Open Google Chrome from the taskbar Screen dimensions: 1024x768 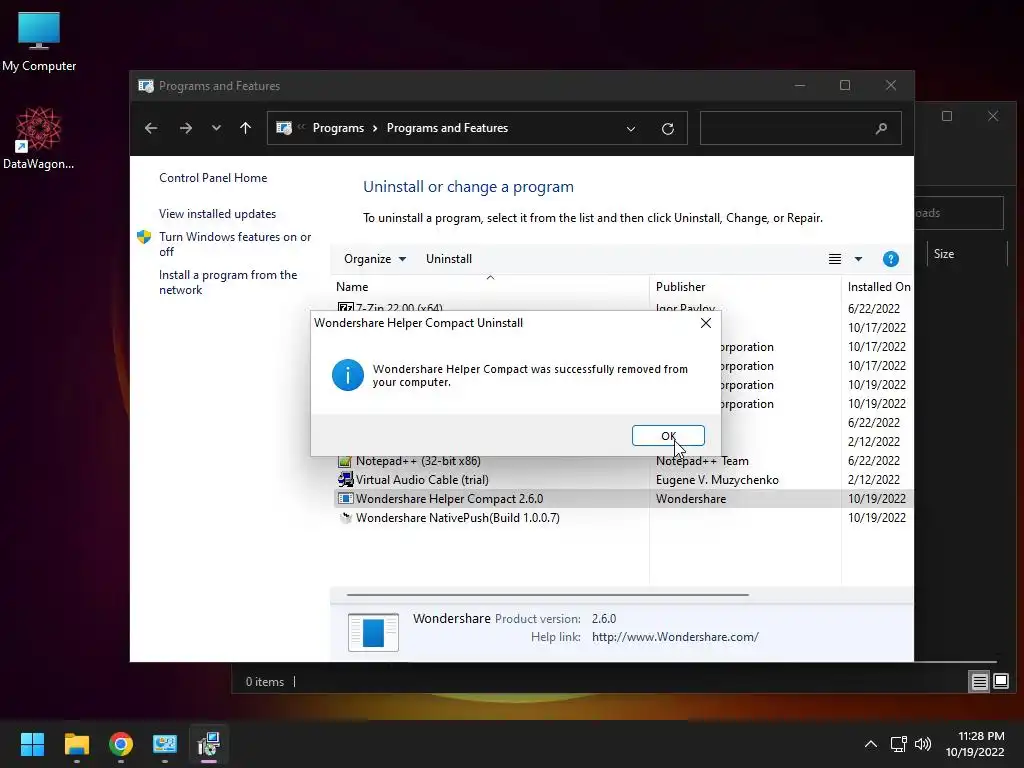[121, 744]
